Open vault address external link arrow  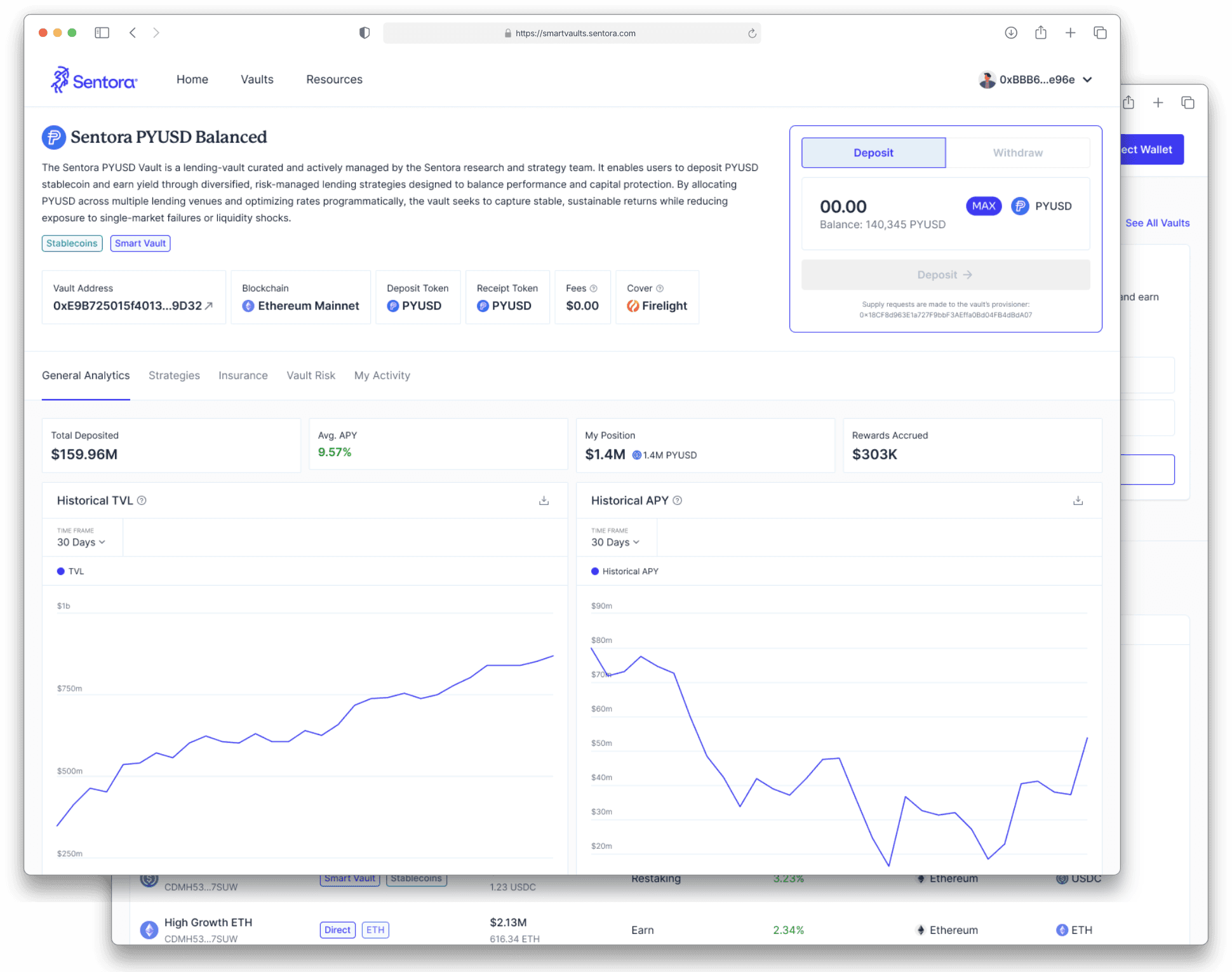[209, 306]
